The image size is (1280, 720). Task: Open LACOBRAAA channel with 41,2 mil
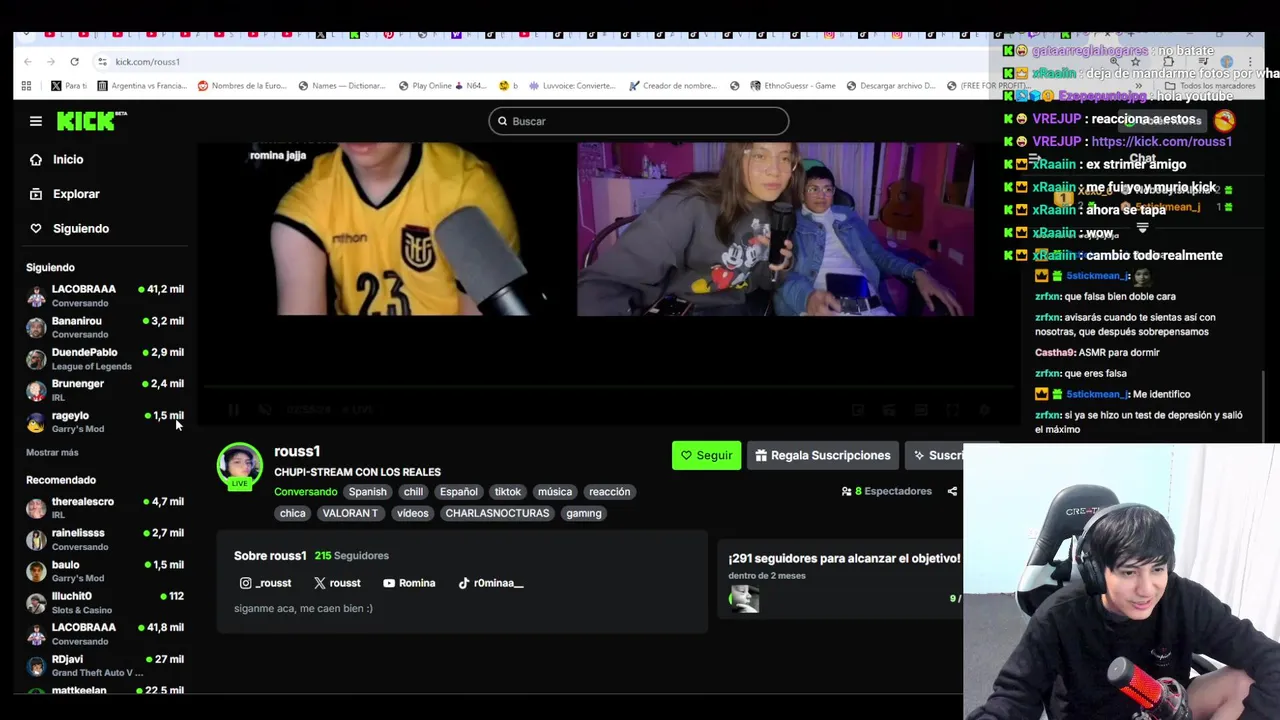tap(104, 296)
